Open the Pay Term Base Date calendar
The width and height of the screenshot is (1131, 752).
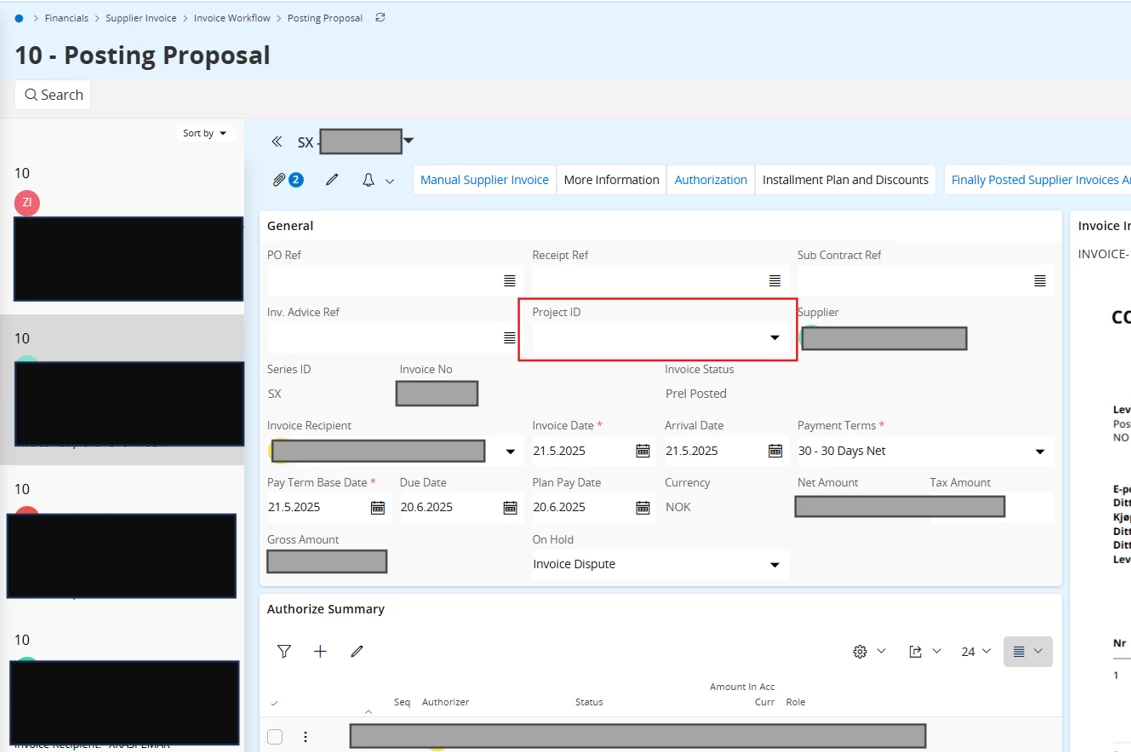click(x=377, y=508)
